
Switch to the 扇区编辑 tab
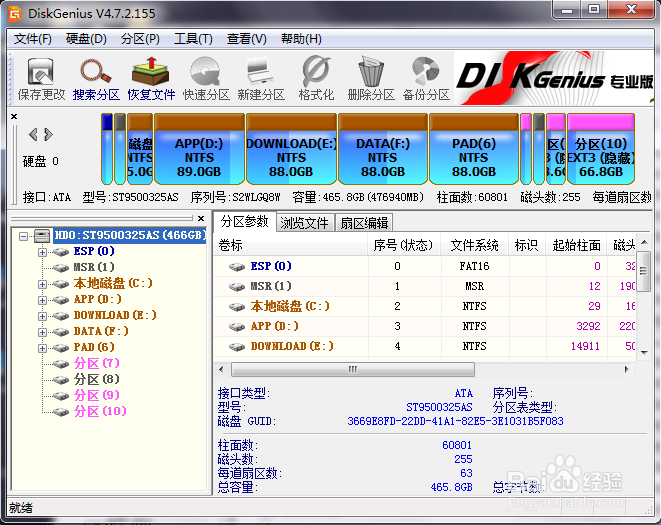tap(364, 223)
